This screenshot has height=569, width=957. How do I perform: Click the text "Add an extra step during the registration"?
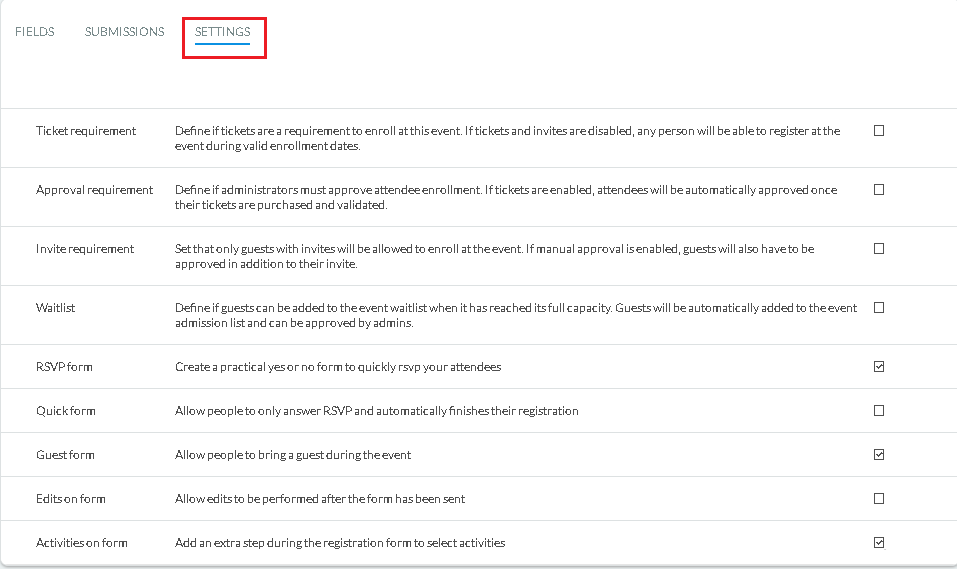[x=340, y=543]
